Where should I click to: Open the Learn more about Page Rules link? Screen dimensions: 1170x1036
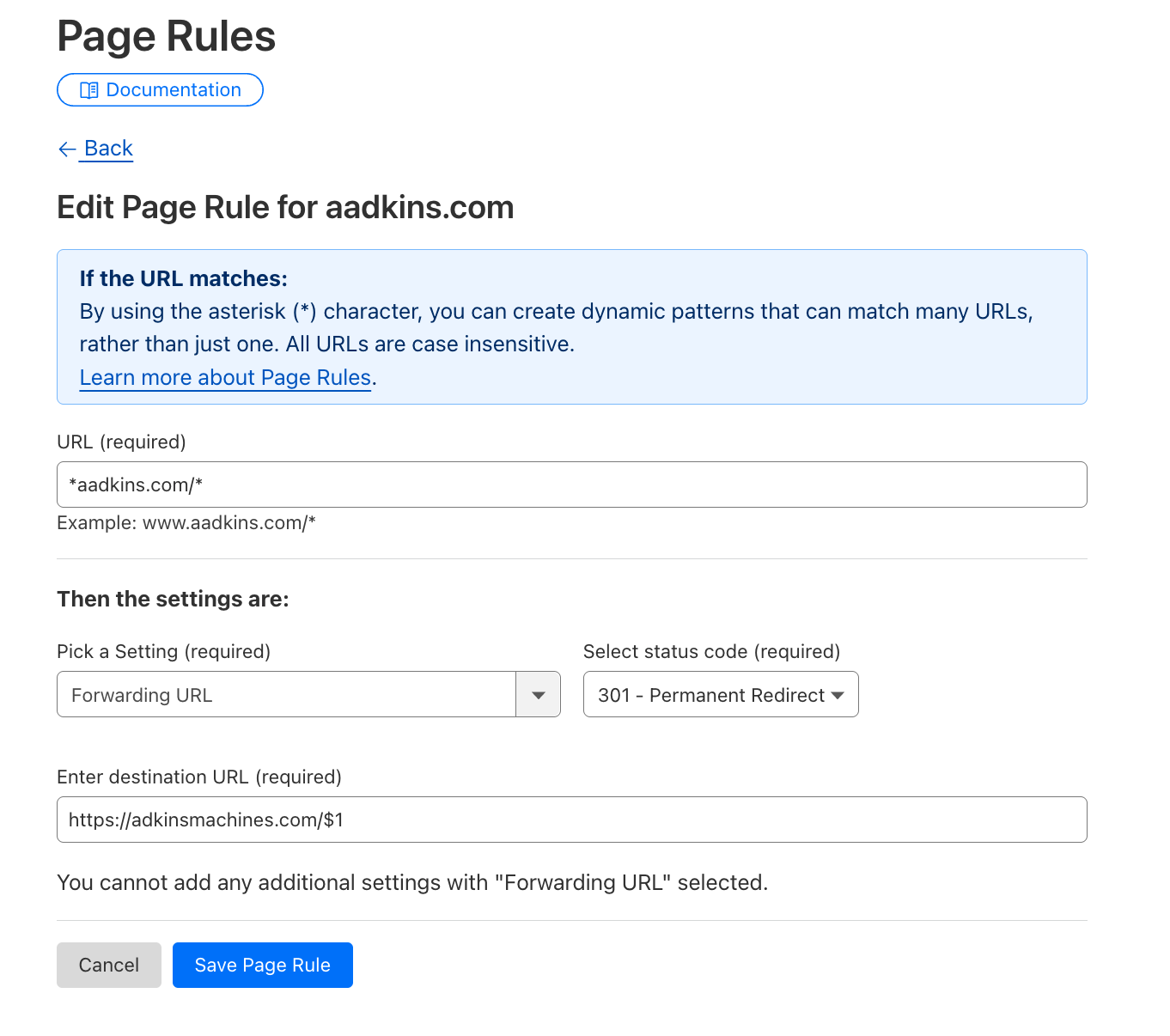[x=225, y=378]
